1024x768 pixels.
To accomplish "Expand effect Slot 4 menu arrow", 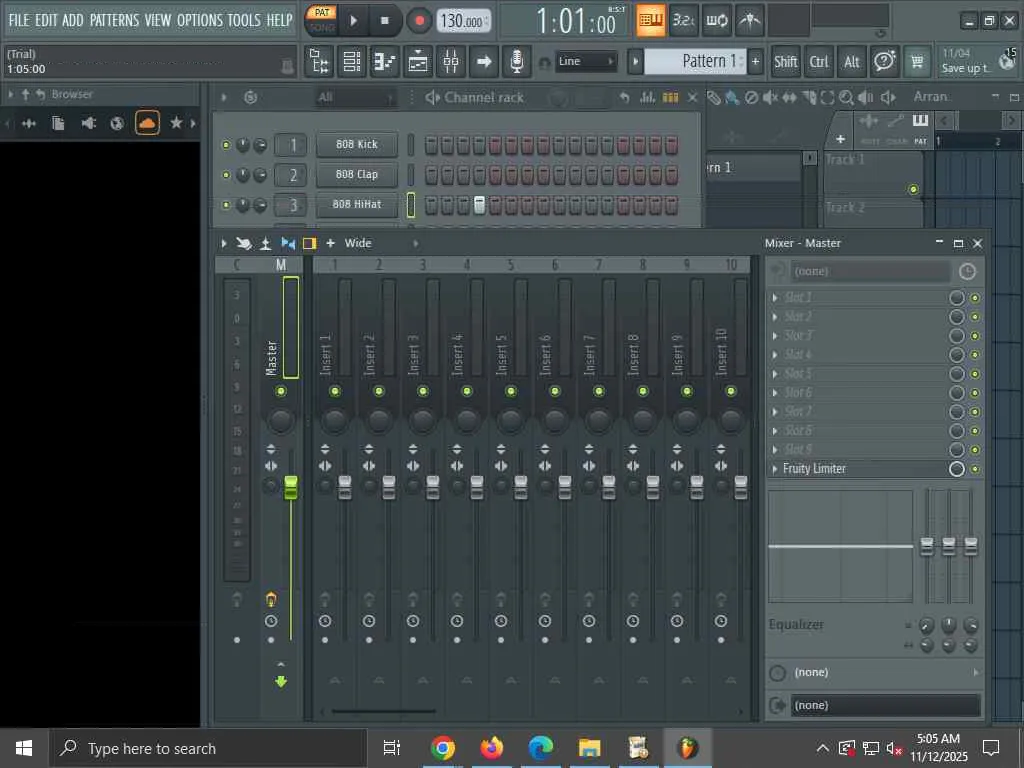I will (775, 355).
